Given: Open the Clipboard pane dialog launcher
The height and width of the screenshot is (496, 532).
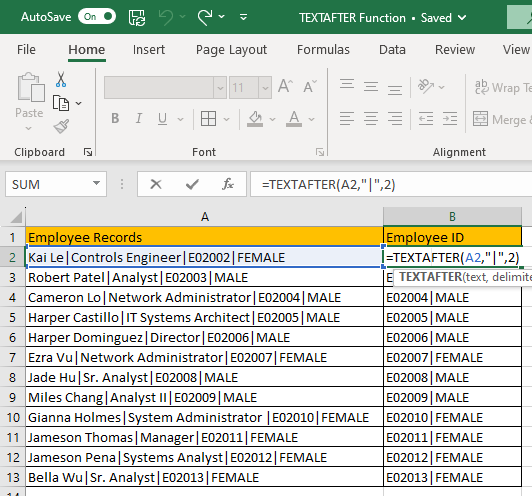Looking at the screenshot, I should (x=88, y=152).
